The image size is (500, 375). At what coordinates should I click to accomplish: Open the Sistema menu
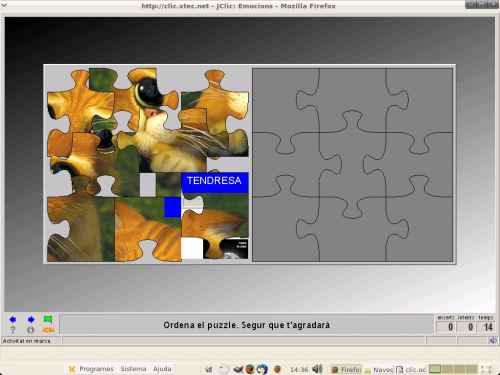tap(133, 369)
